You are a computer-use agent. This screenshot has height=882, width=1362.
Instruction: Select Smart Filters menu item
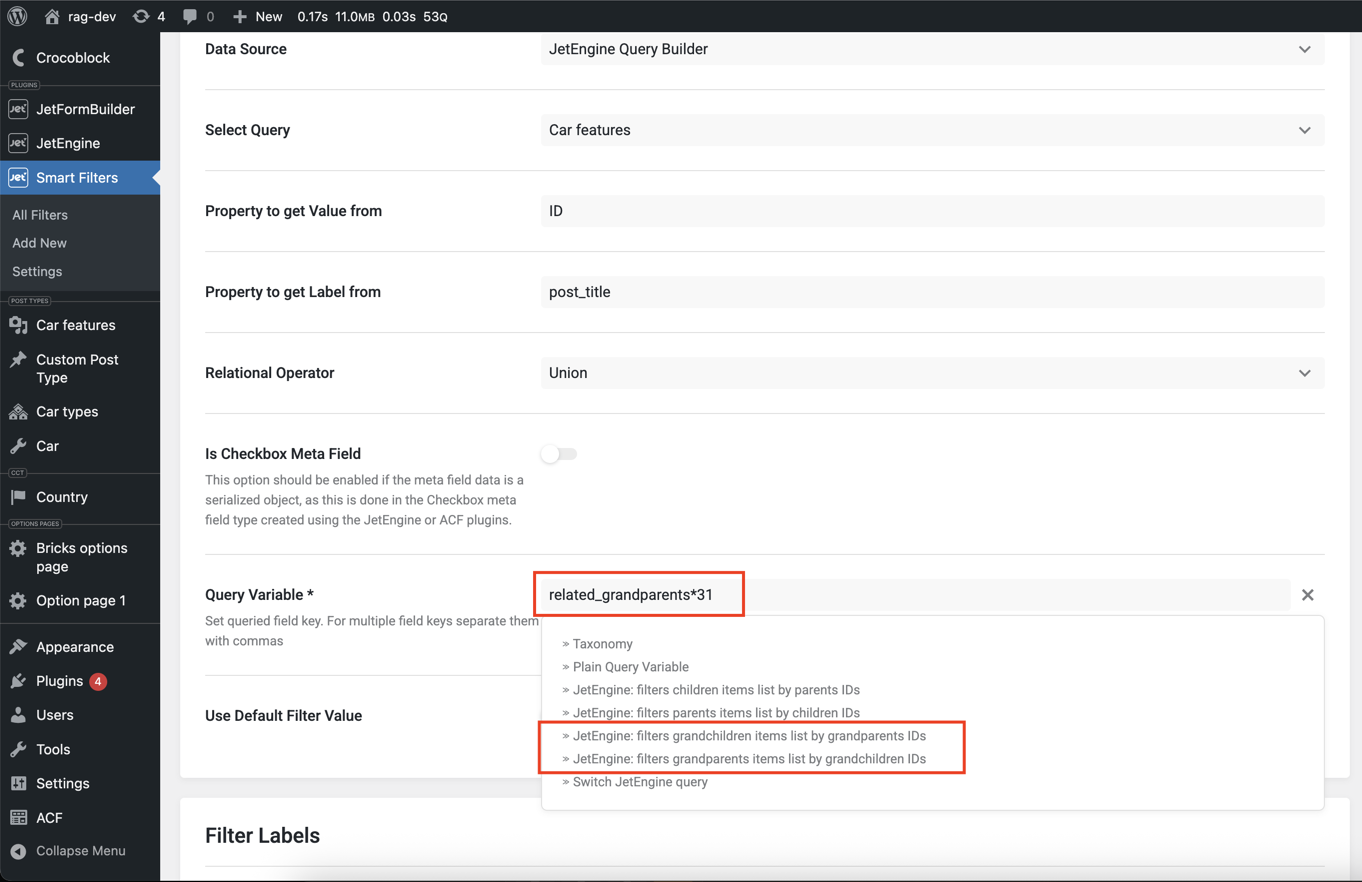pos(80,178)
